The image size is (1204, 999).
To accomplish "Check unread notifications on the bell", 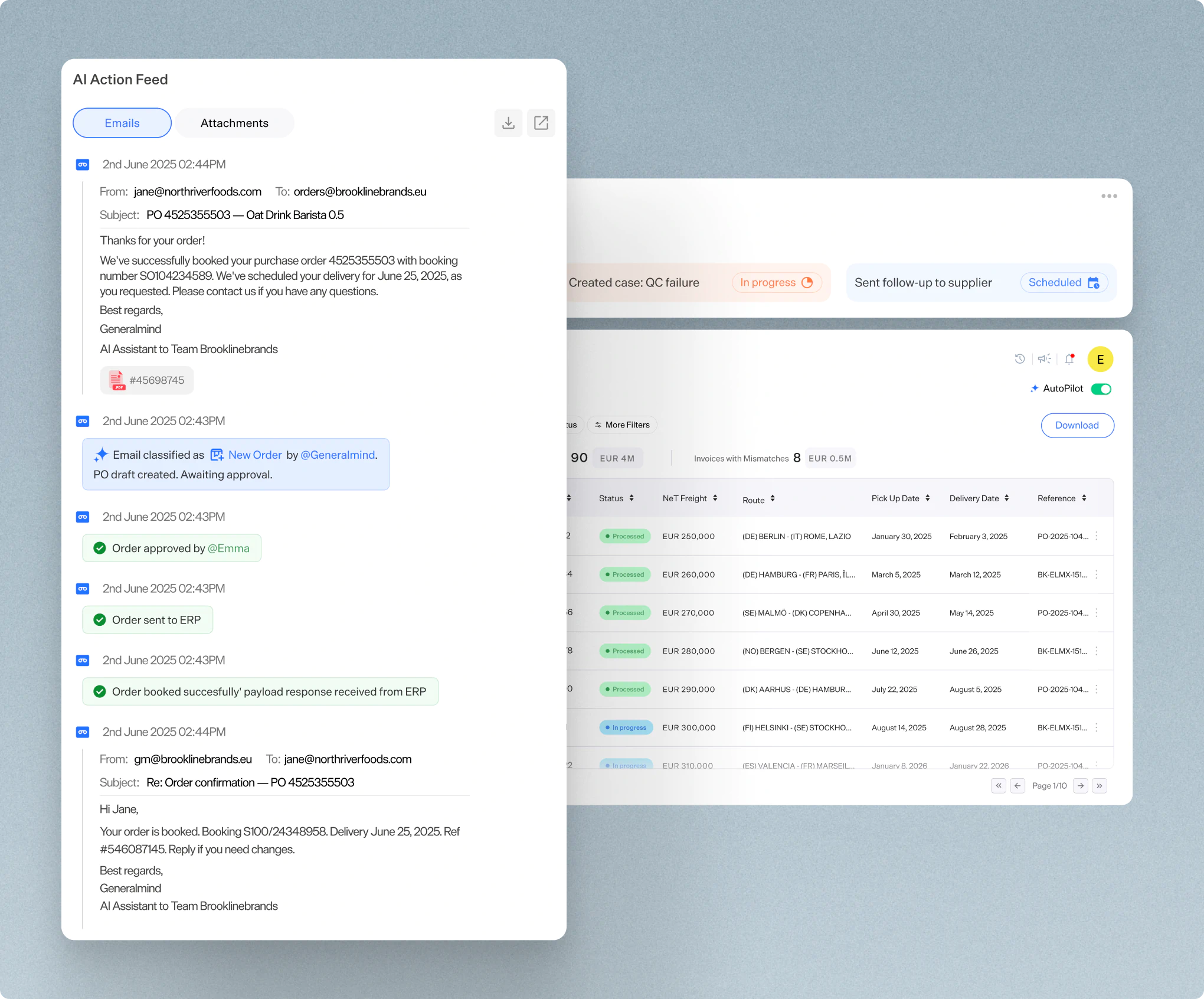I will pos(1069,358).
